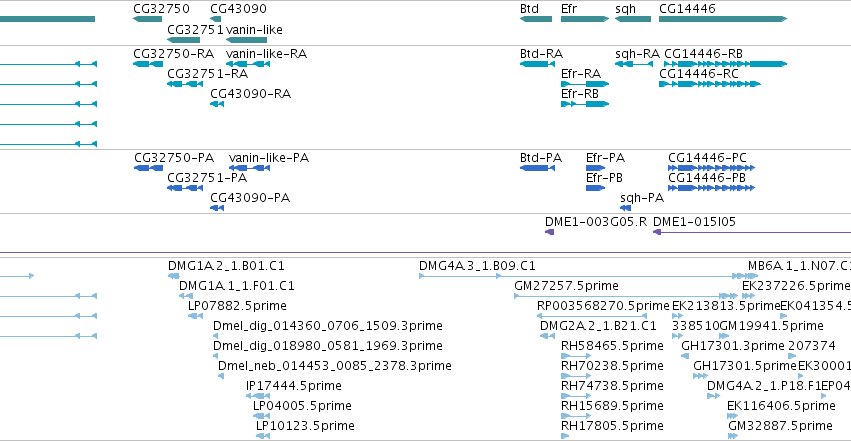Select transcript vanin-like-RA
This screenshot has width=851, height=441.
coord(248,64)
